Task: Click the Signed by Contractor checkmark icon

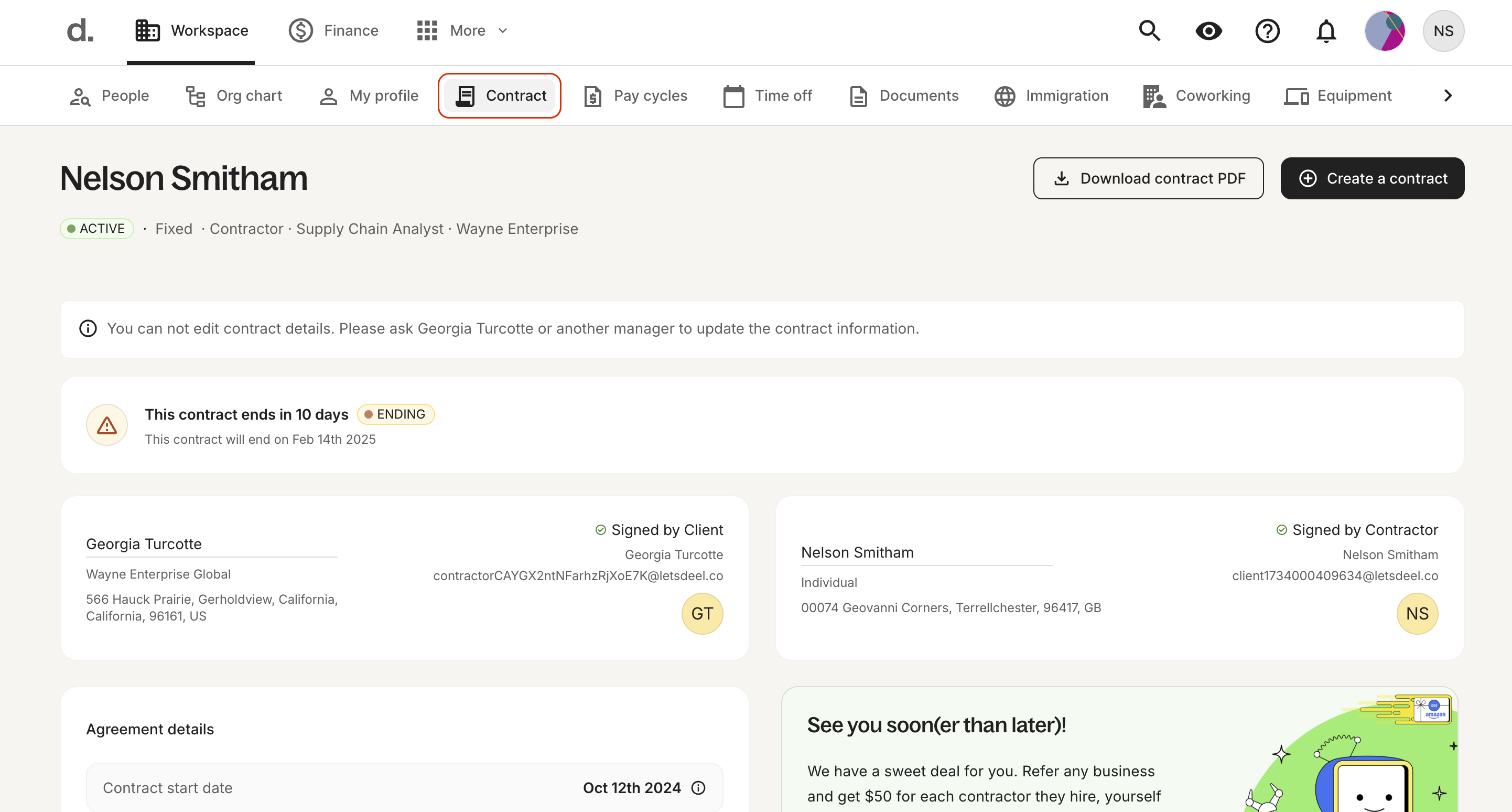Action: pyautogui.click(x=1281, y=530)
